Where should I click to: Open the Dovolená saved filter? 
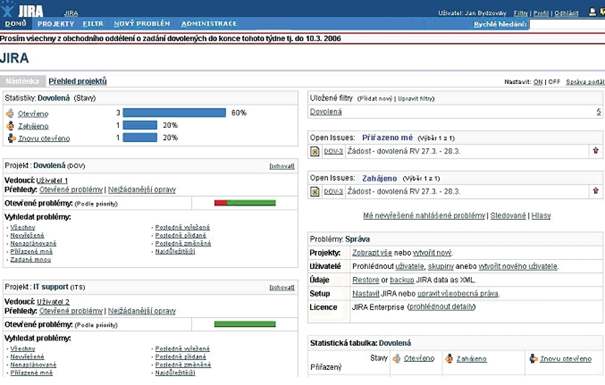point(326,112)
